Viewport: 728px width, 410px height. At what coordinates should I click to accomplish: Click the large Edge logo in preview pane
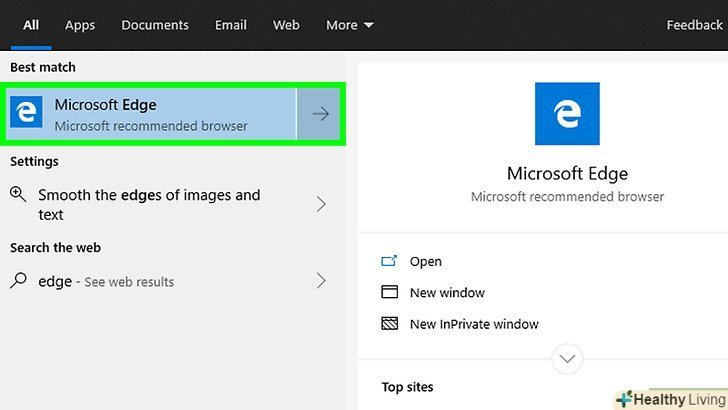coord(569,114)
